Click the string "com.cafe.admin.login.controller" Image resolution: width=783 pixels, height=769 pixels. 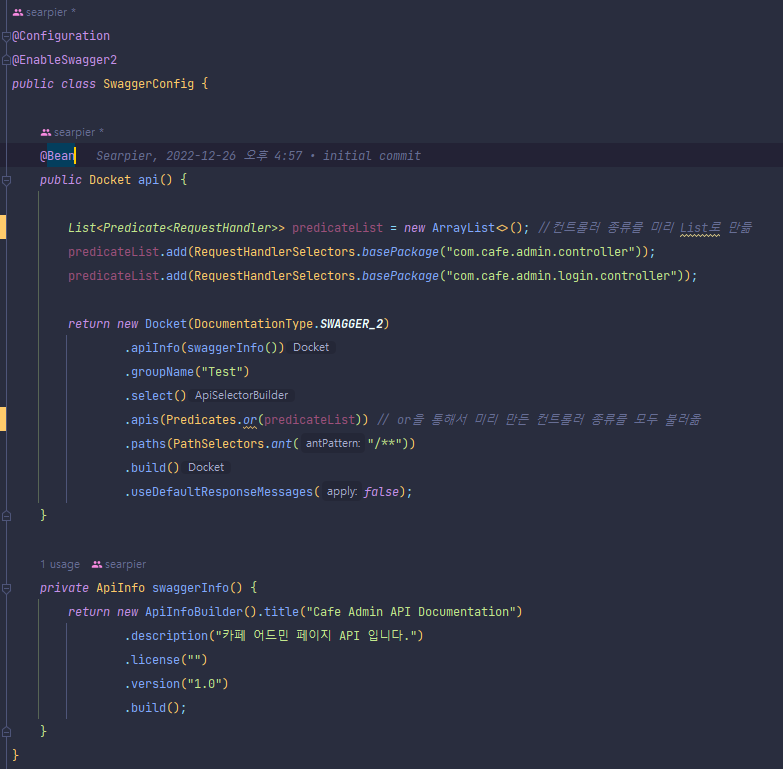pos(561,276)
